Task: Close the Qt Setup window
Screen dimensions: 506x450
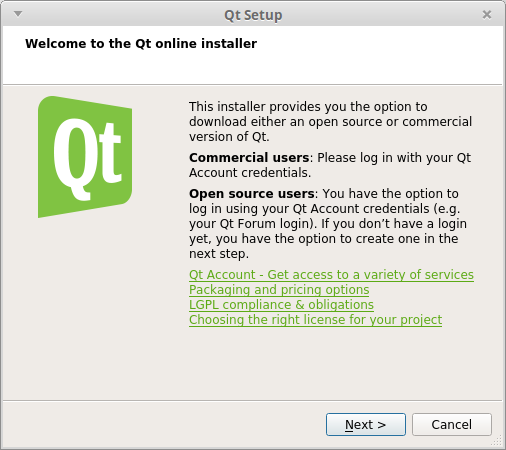Action: pos(487,15)
